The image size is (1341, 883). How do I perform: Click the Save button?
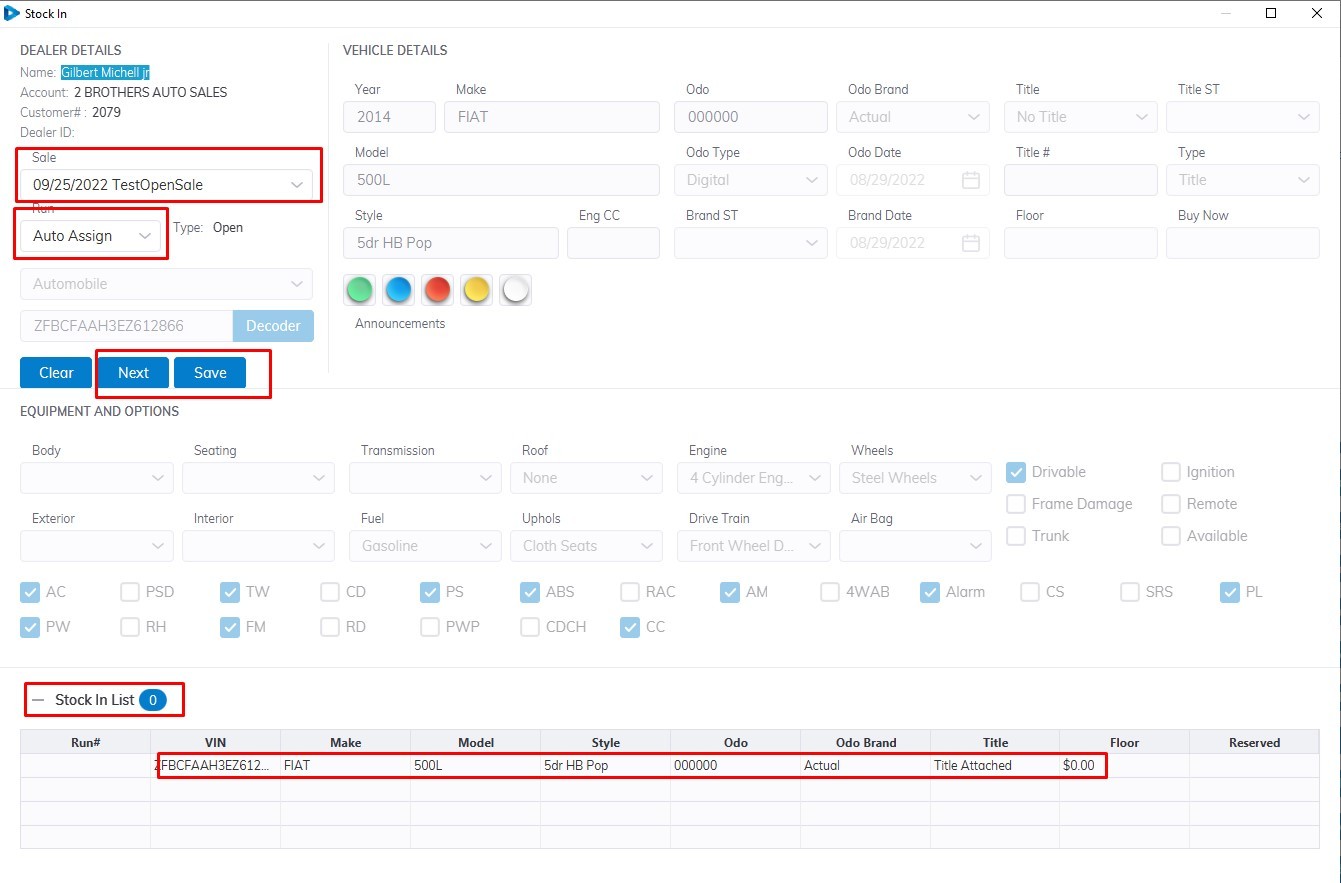(x=210, y=372)
